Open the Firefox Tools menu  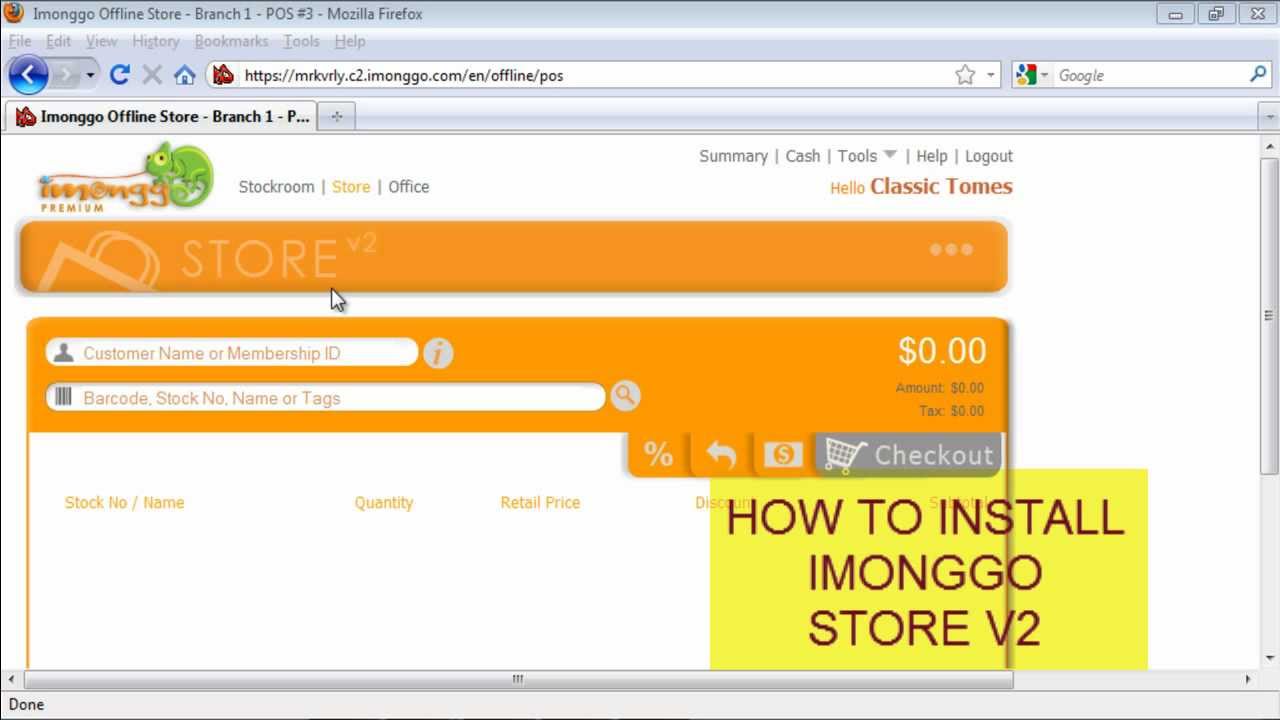(x=301, y=41)
